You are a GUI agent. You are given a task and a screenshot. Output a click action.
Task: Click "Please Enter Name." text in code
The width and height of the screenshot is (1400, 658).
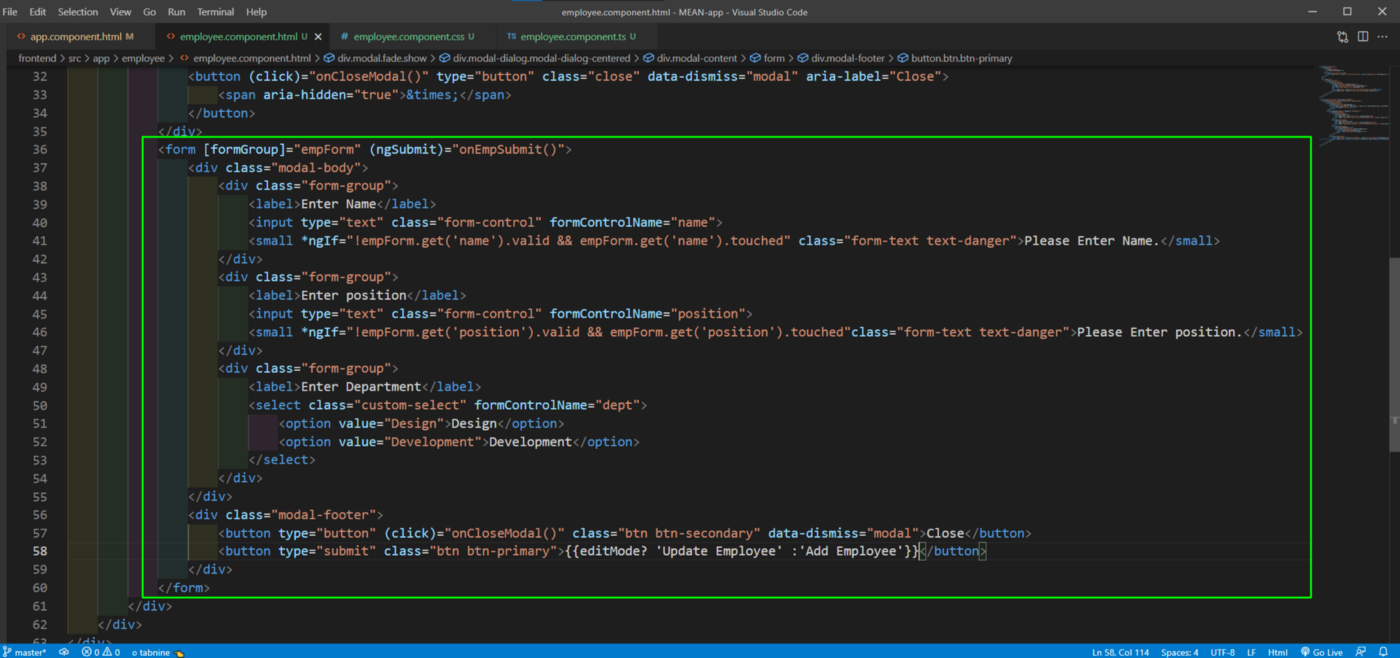coord(1090,241)
